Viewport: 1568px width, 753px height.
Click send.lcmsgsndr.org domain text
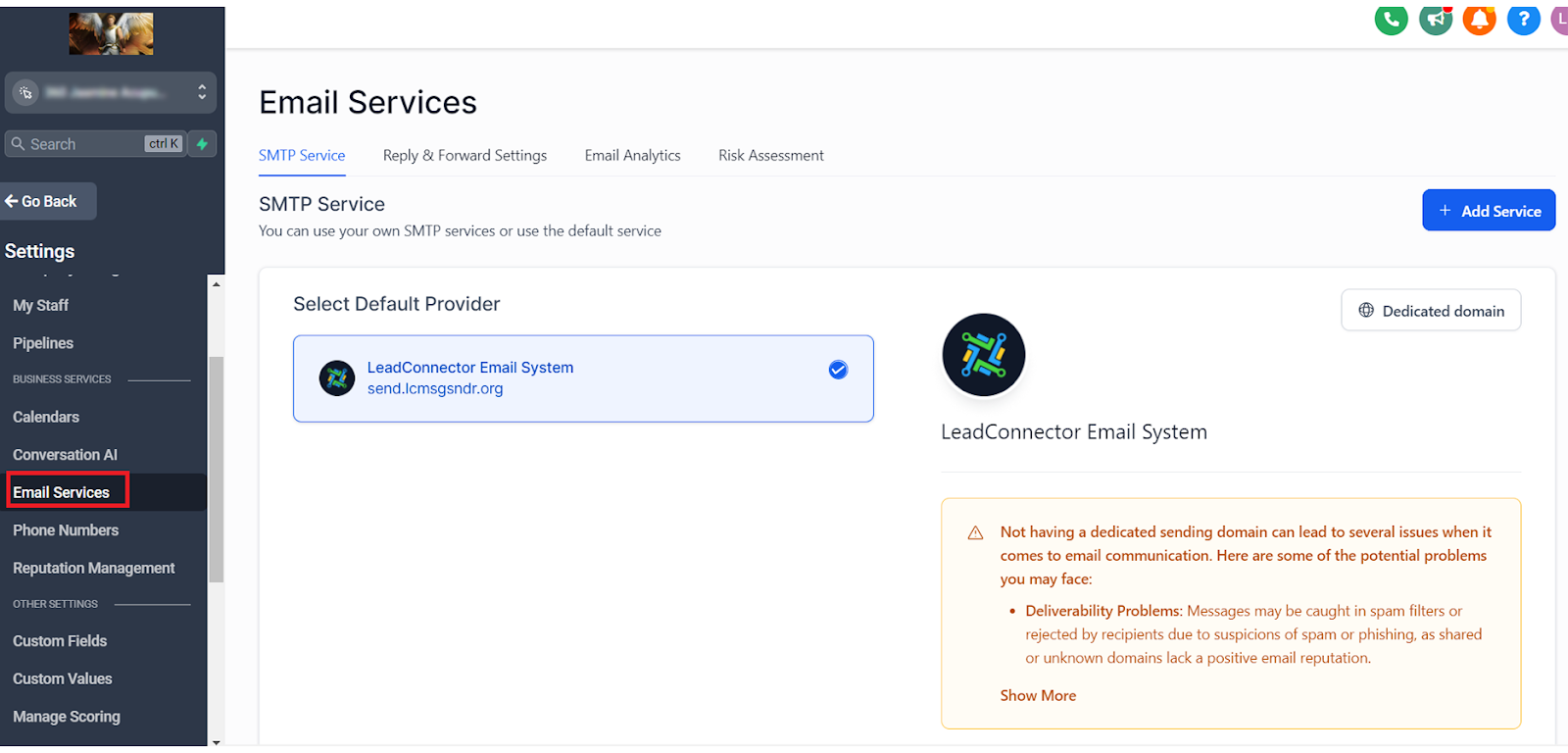pos(435,388)
